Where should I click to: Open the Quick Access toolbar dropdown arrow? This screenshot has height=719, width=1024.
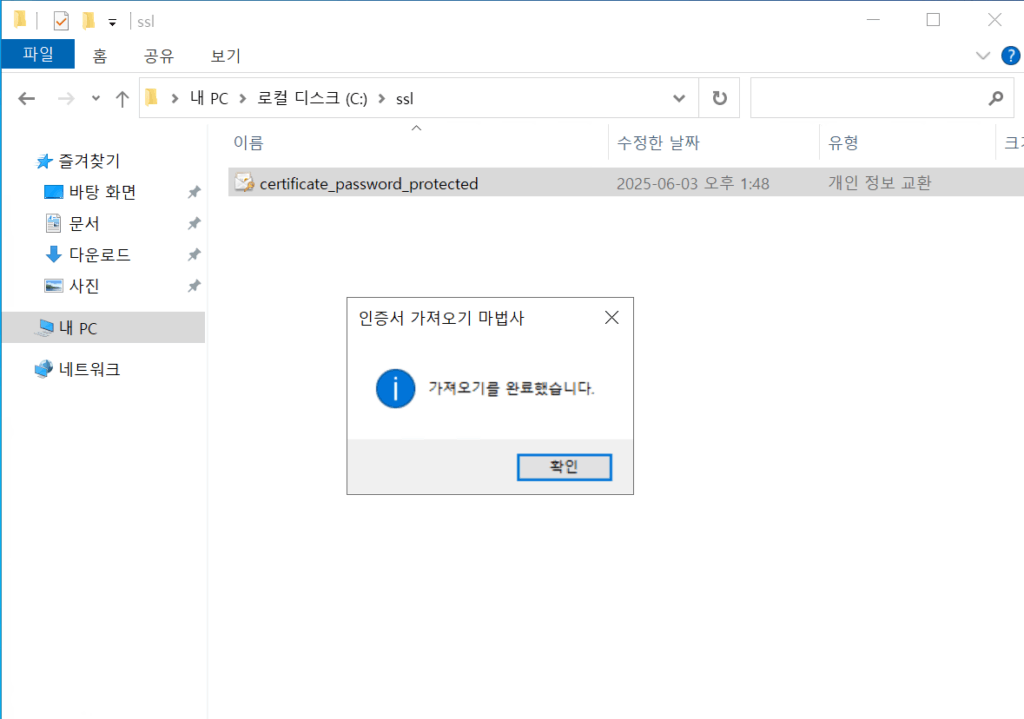point(114,20)
